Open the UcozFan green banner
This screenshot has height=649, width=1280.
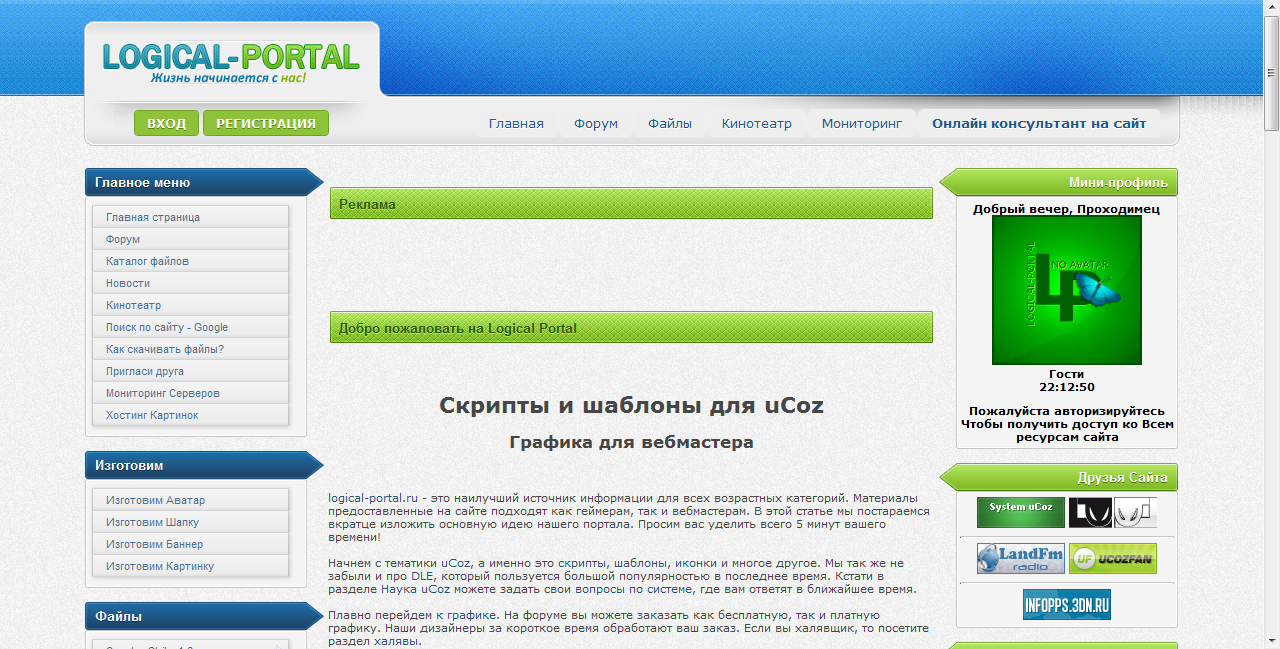tap(1113, 558)
